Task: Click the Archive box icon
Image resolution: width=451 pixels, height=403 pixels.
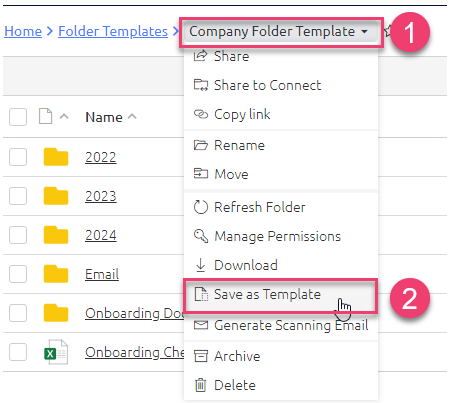Action: point(201,356)
